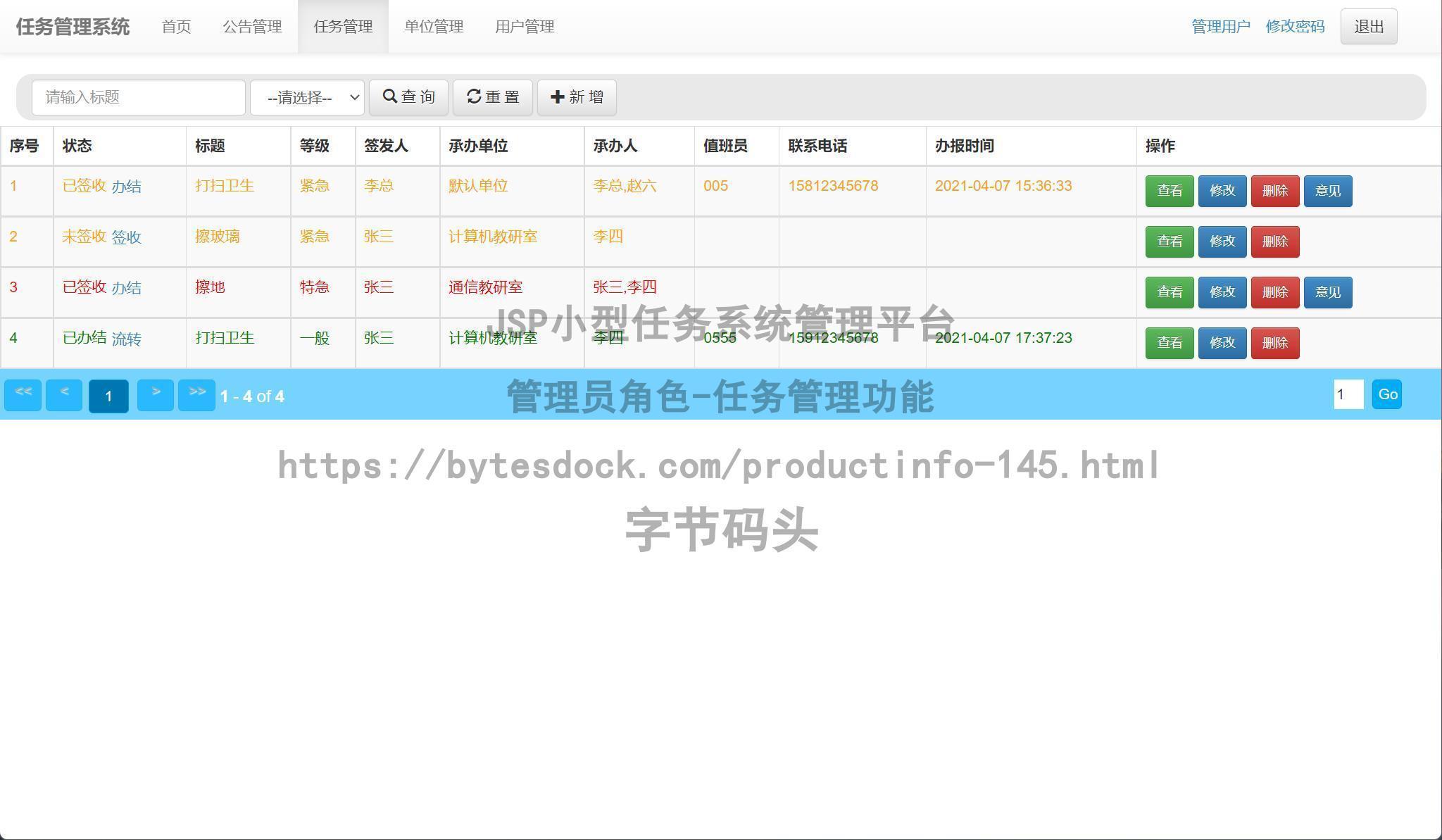This screenshot has width=1442, height=840.
Task: Click Go to jump to entered page
Action: click(1386, 394)
